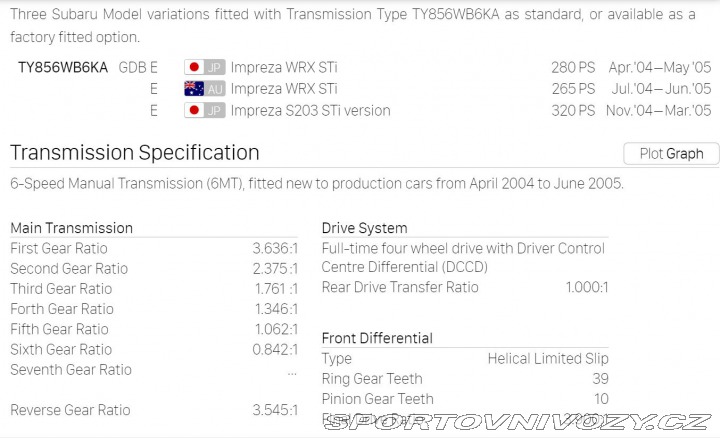Click the Australia flag icon
Image resolution: width=720 pixels, height=438 pixels.
tap(194, 89)
